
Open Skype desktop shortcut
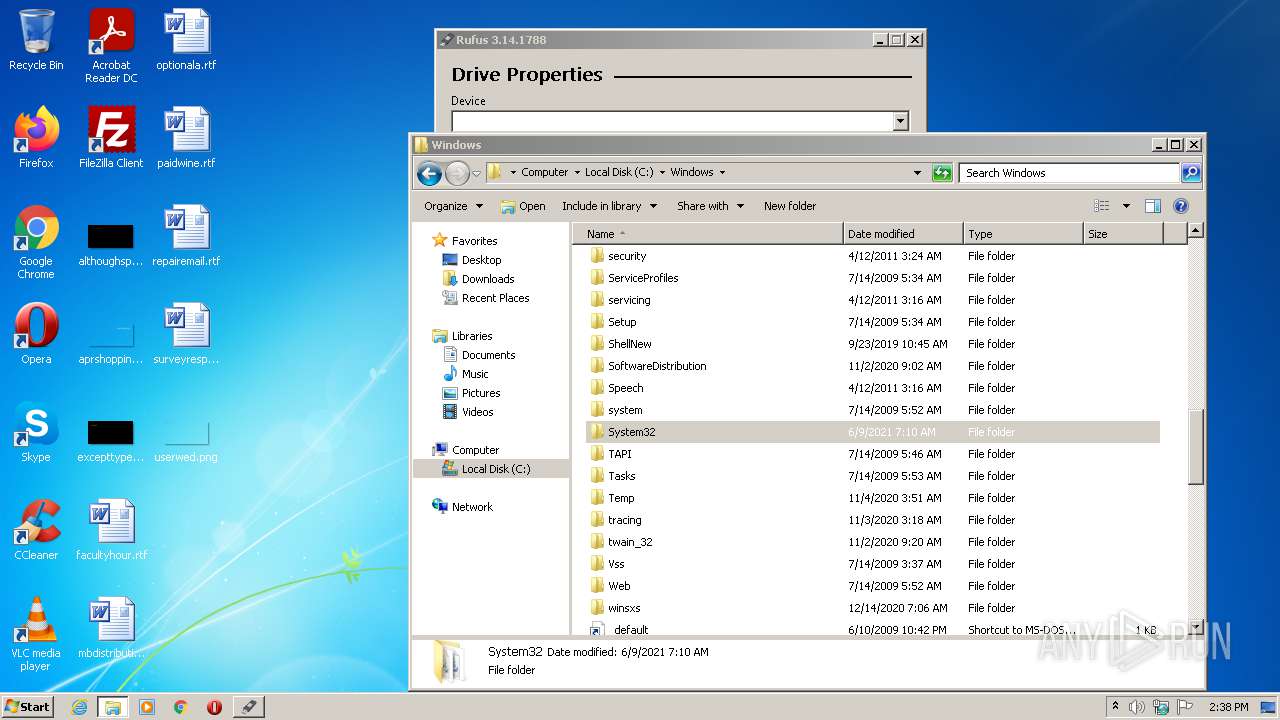36,432
